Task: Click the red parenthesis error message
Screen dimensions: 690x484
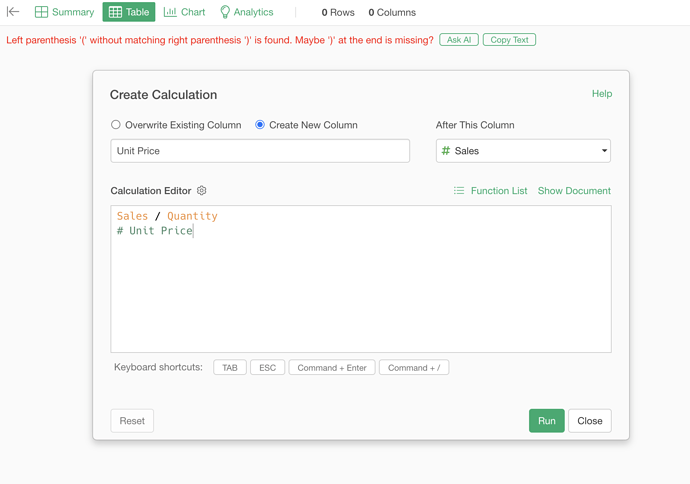Action: [220, 40]
